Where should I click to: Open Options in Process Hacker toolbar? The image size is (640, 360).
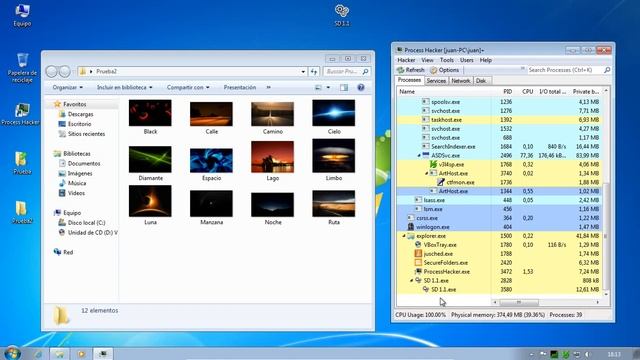pyautogui.click(x=445, y=70)
